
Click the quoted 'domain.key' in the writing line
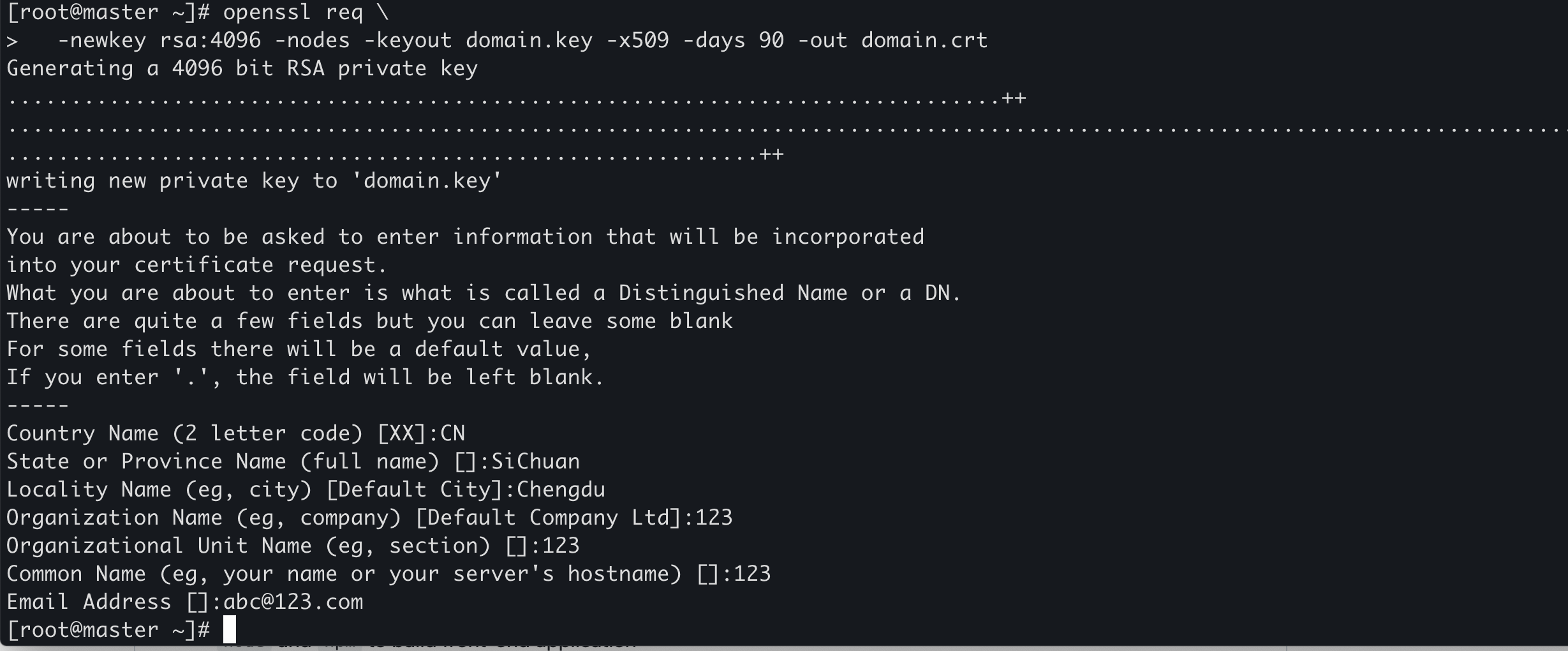pyautogui.click(x=427, y=181)
